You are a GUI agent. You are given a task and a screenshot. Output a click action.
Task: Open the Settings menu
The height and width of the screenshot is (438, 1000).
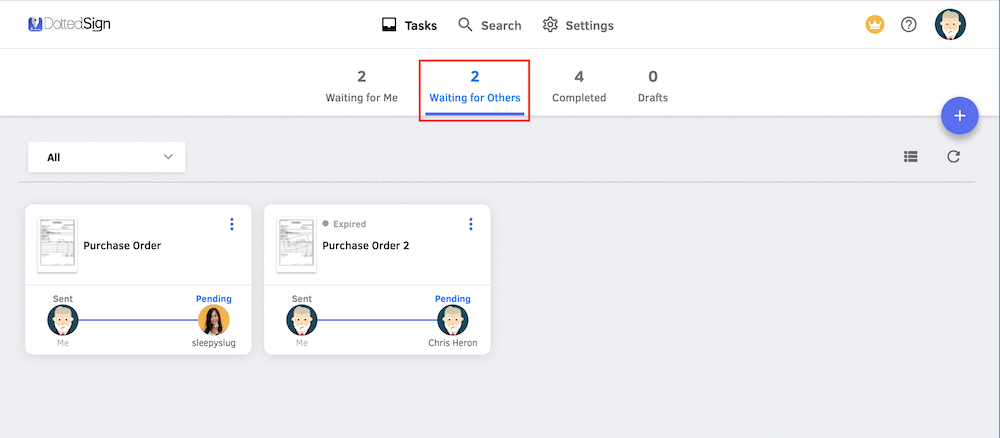point(578,25)
